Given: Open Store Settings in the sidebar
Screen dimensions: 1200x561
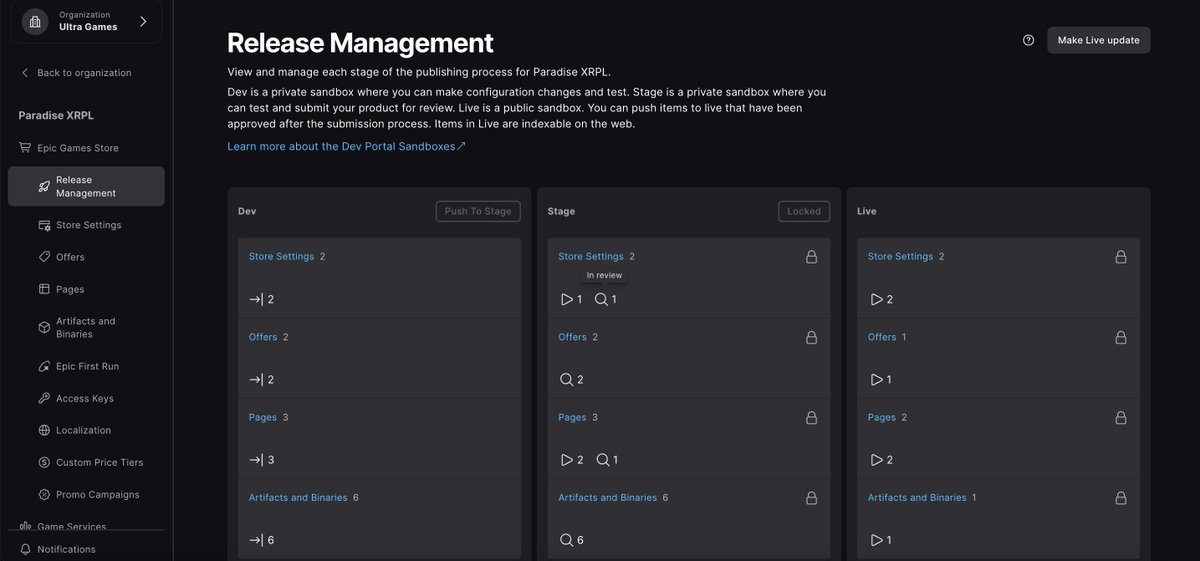Looking at the screenshot, I should click(89, 225).
